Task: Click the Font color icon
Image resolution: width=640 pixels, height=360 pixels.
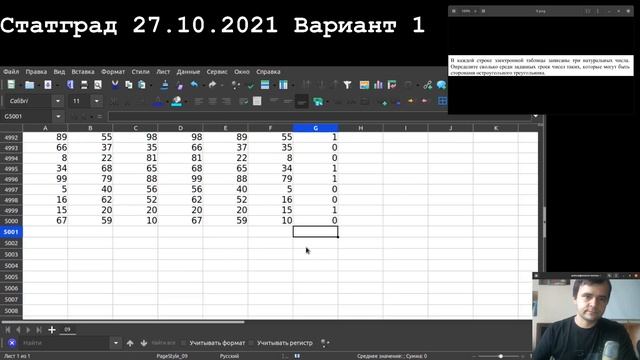Action: tap(158, 101)
